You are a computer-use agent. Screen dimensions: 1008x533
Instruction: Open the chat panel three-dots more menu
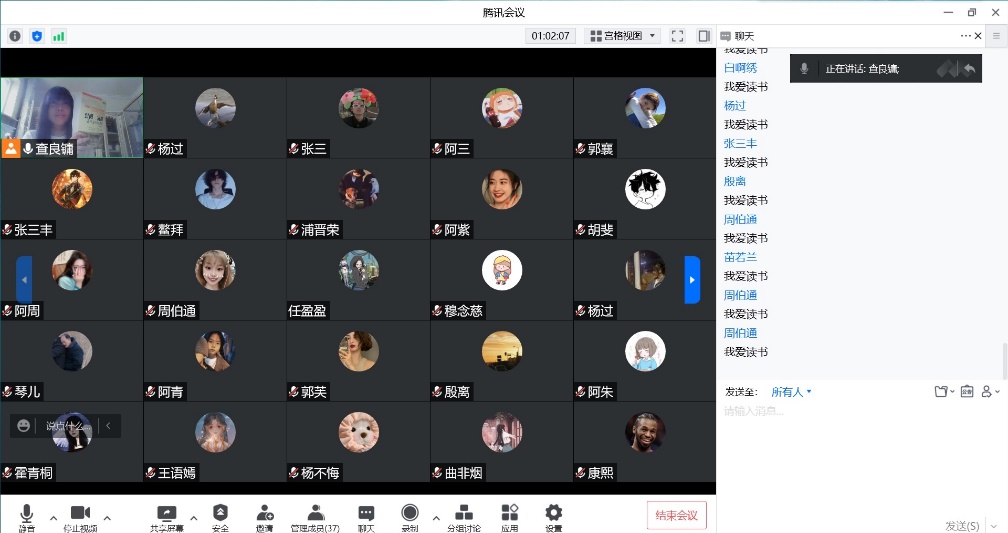966,36
